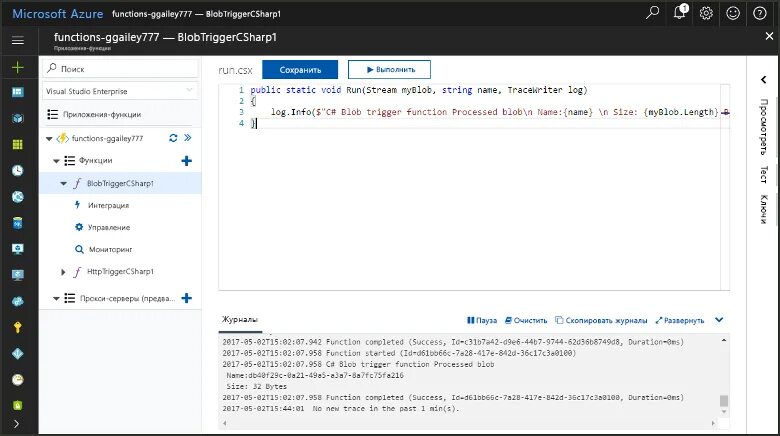Image resolution: width=780 pixels, height=436 pixels.
Task: Open the dashboard icon in left sidebar
Action: tap(18, 92)
